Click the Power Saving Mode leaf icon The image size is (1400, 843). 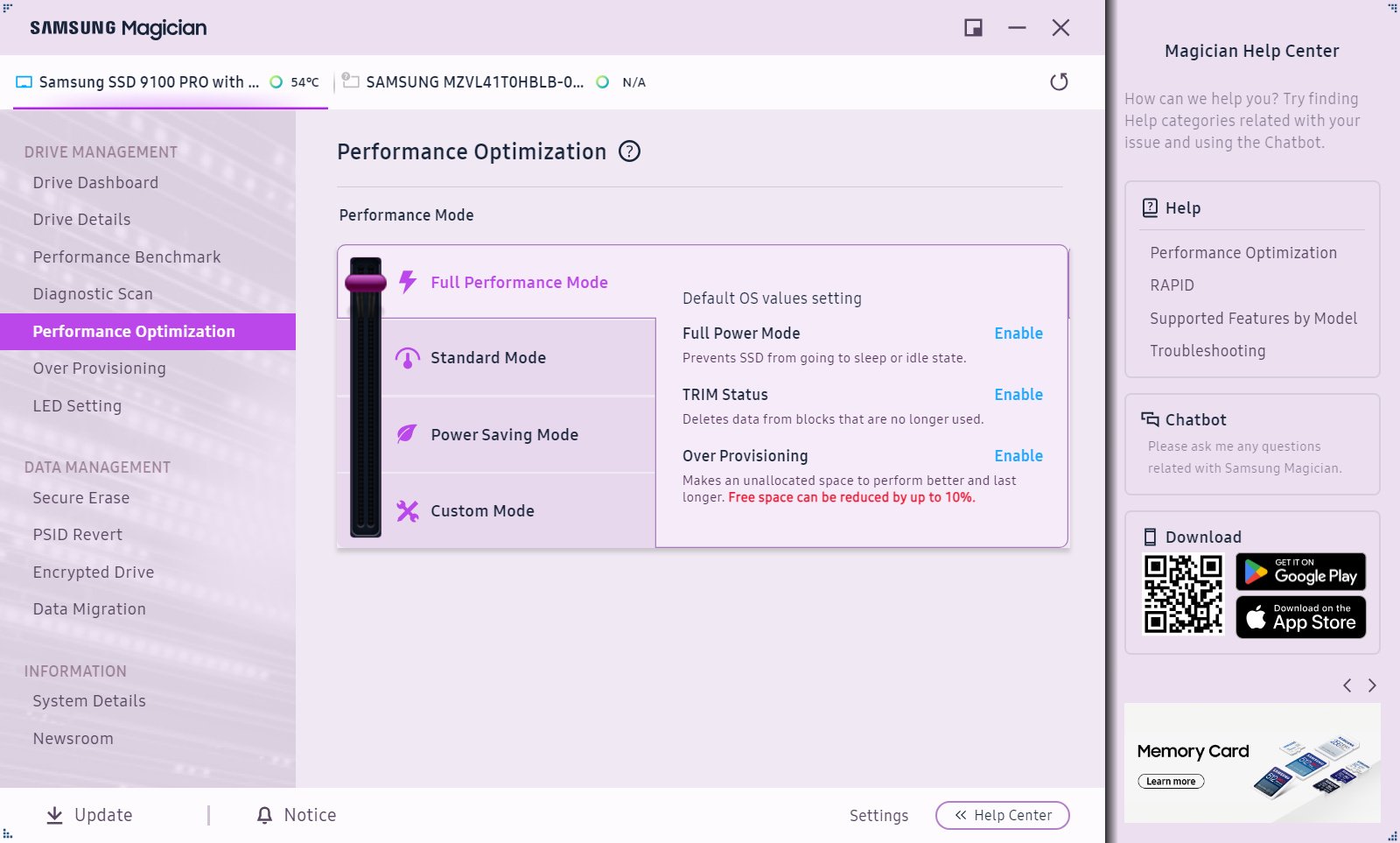[408, 434]
